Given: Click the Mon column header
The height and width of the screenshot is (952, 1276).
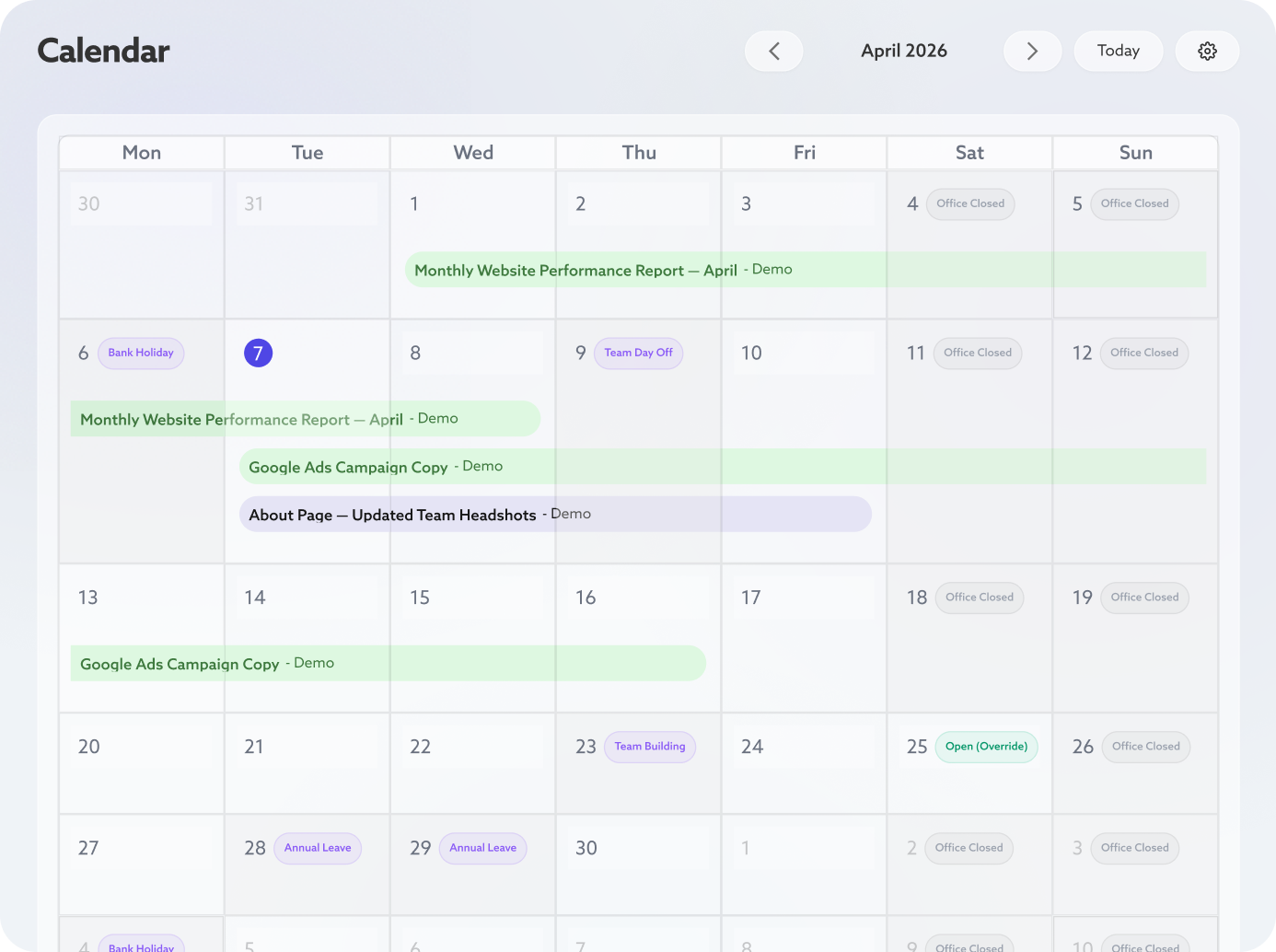Looking at the screenshot, I should (x=142, y=153).
